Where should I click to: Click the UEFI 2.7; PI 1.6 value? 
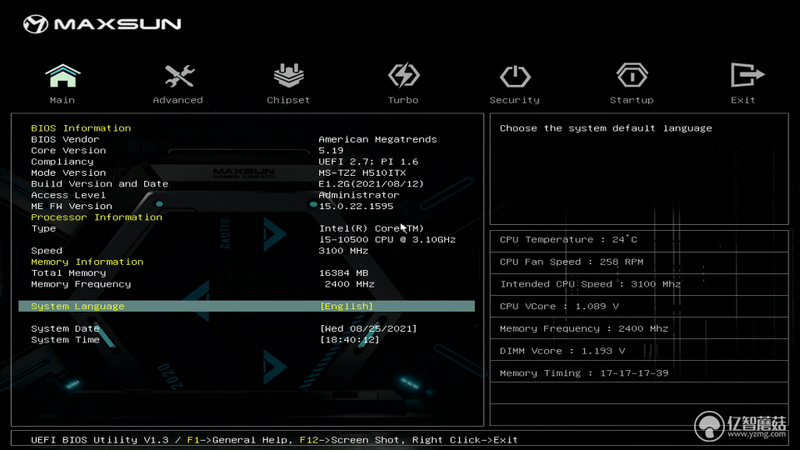click(368, 162)
